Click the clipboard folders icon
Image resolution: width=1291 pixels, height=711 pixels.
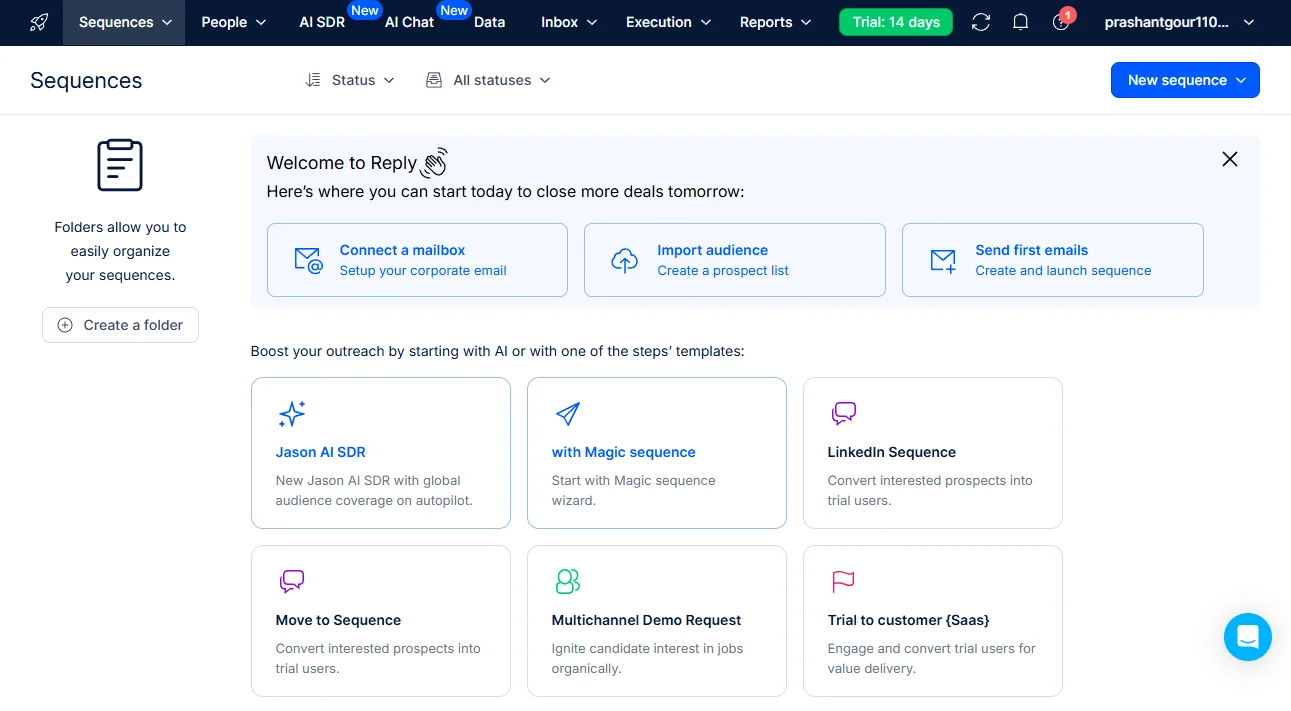(x=120, y=165)
